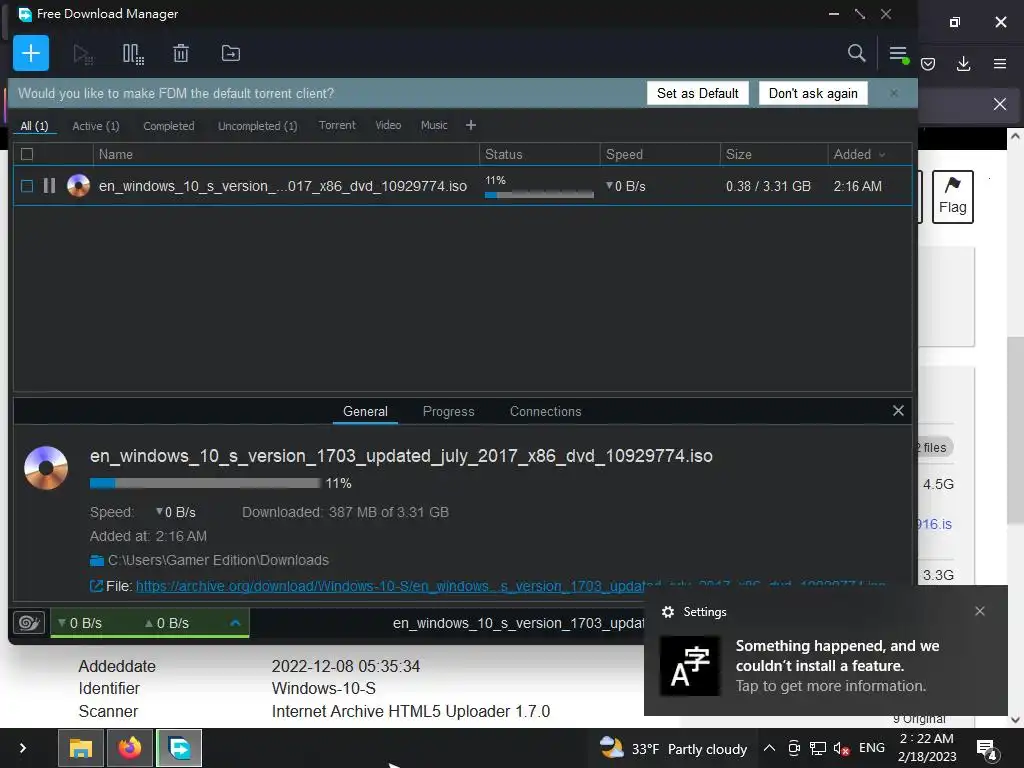
Task: Click upload speed 0 B/s in status bar
Action: click(167, 623)
